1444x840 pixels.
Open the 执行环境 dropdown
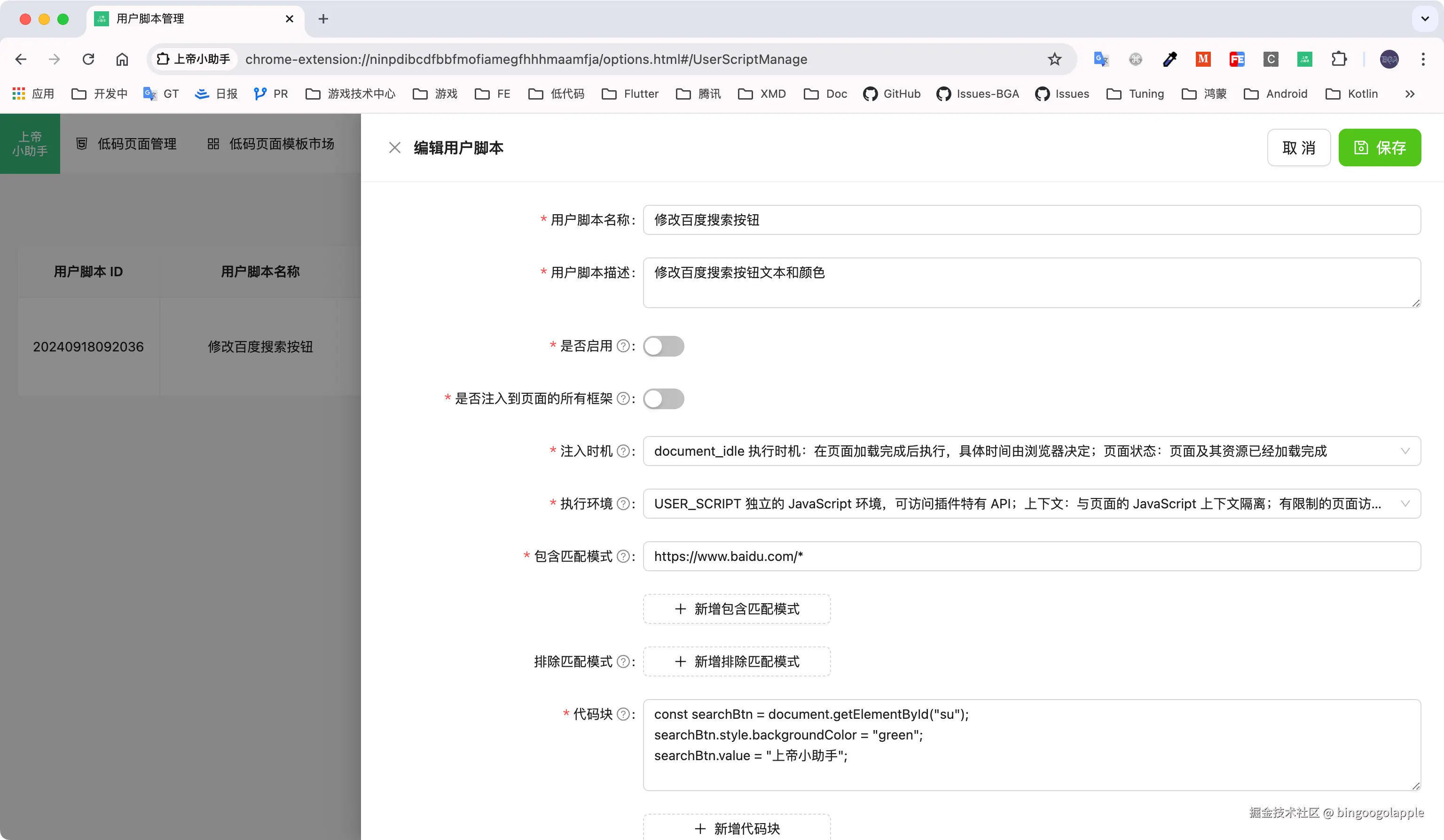tap(1405, 503)
